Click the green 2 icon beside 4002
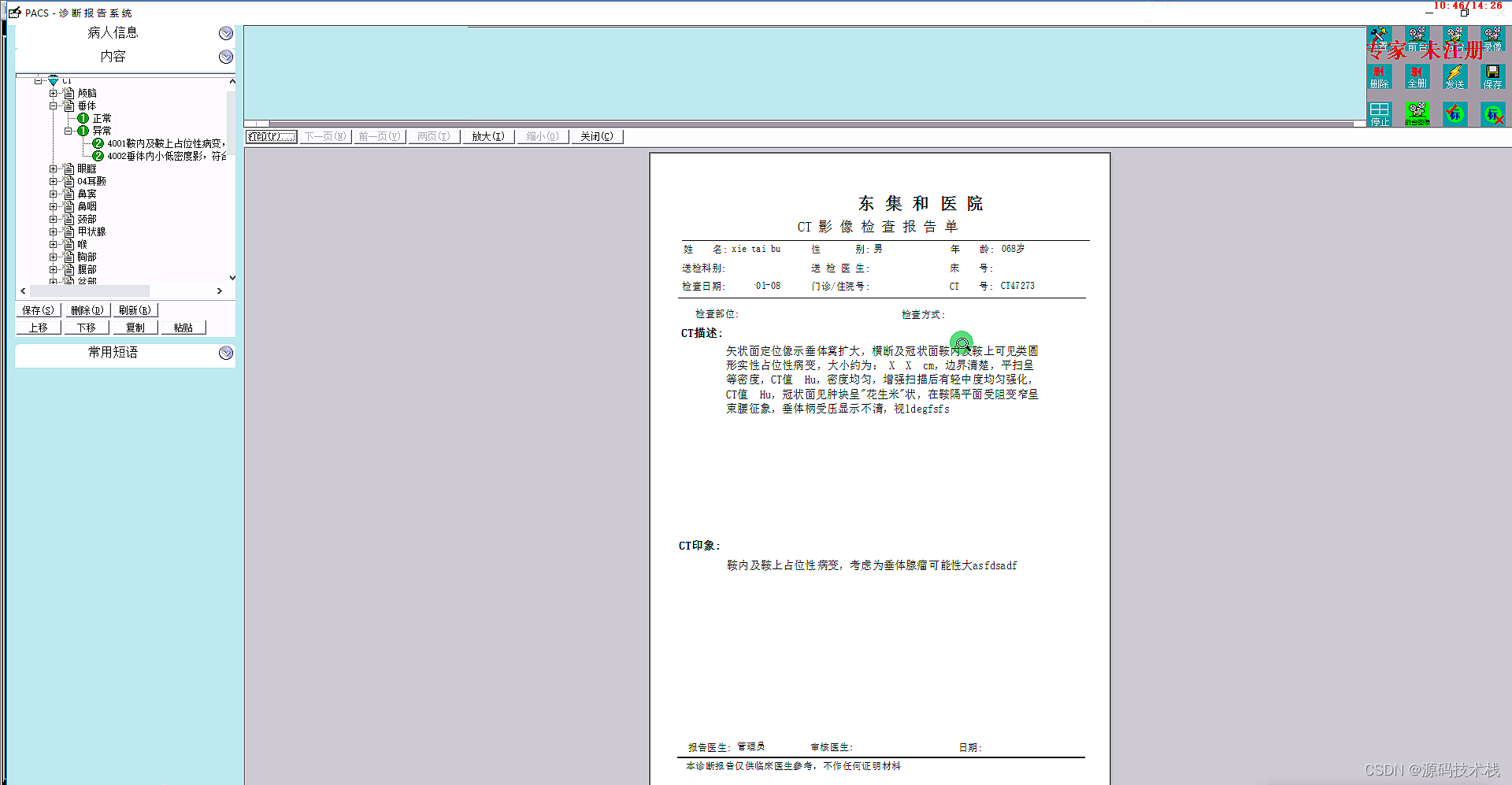Viewport: 1512px width, 785px height. (x=98, y=156)
